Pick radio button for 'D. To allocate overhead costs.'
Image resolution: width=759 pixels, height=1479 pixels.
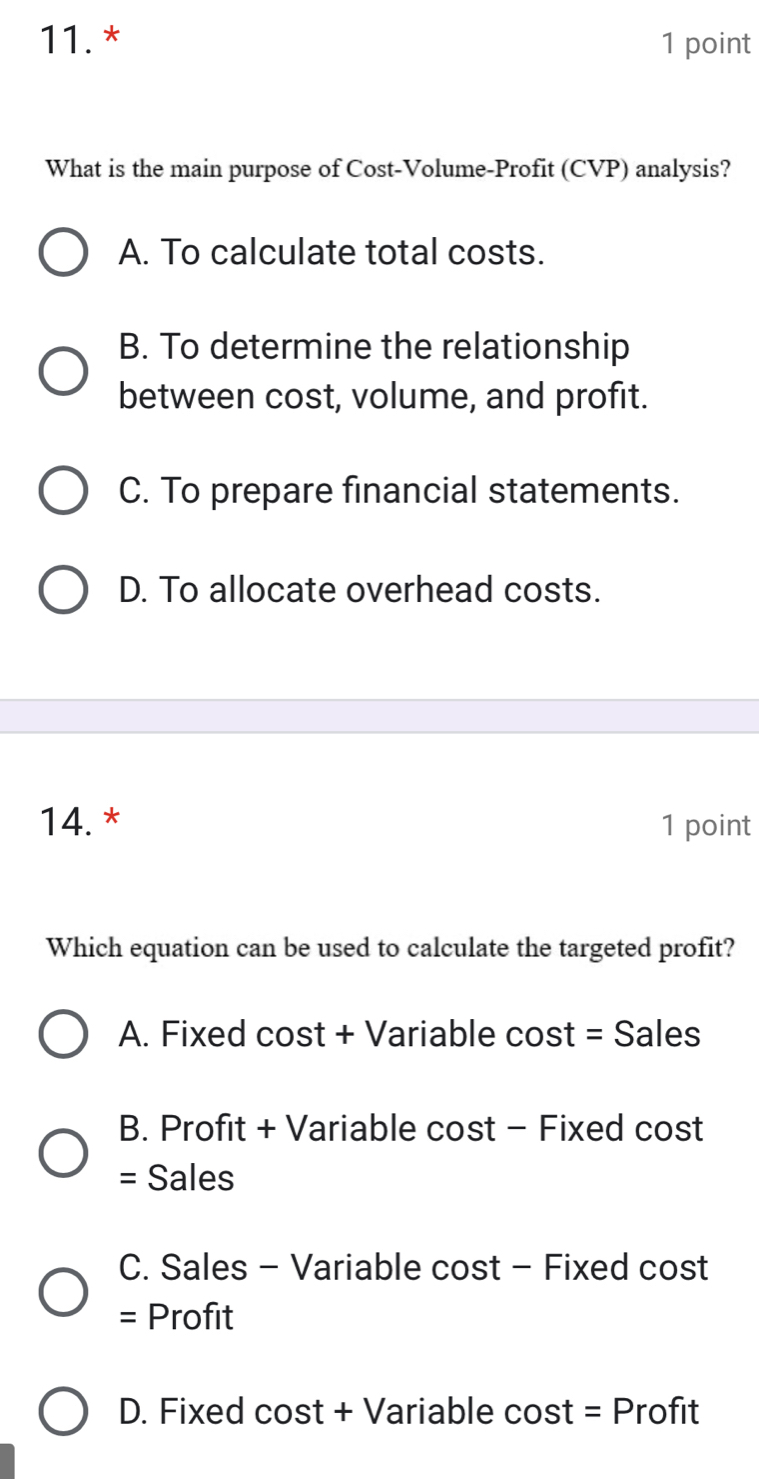tap(62, 590)
